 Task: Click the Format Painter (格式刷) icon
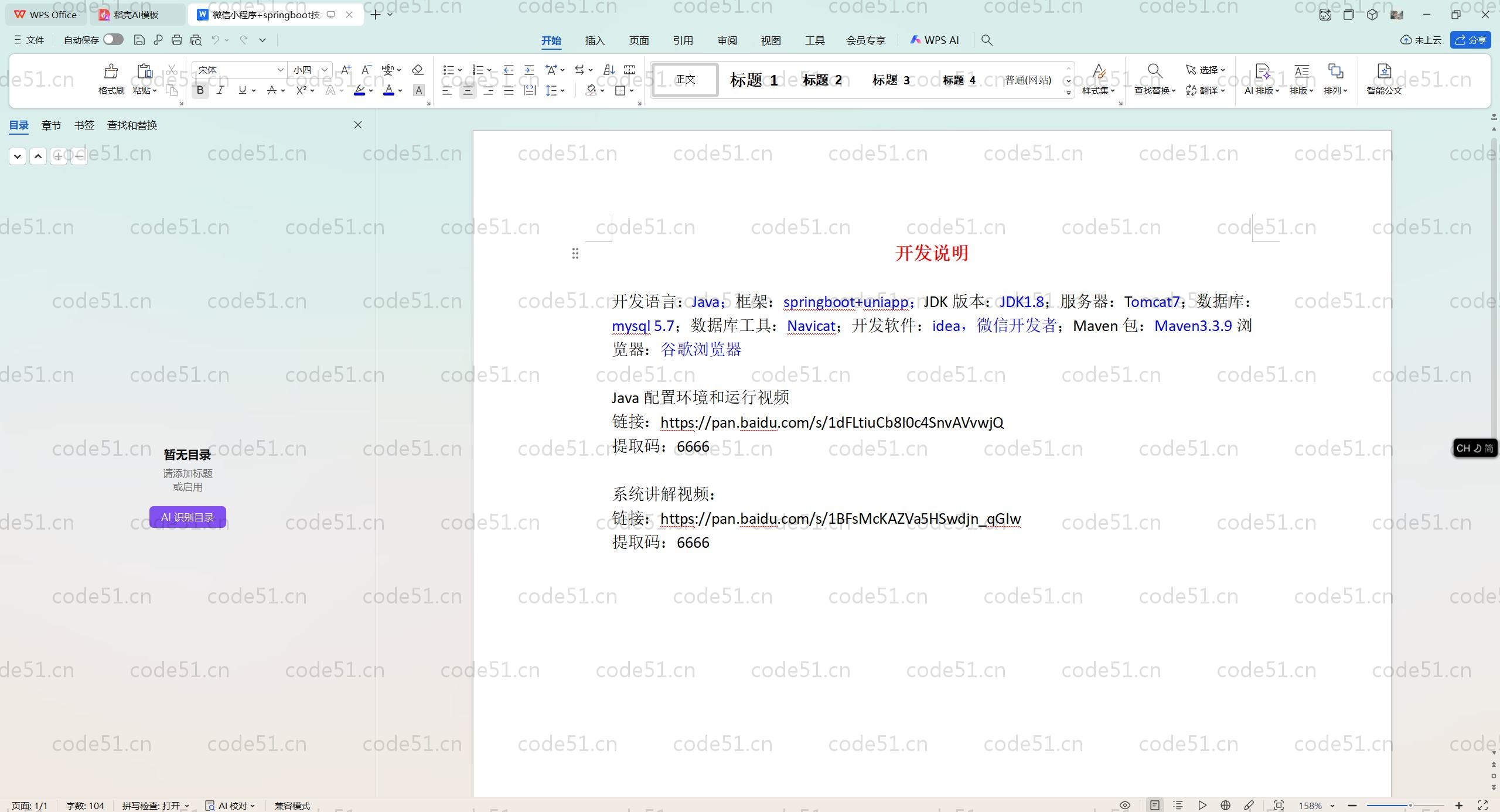tap(111, 72)
